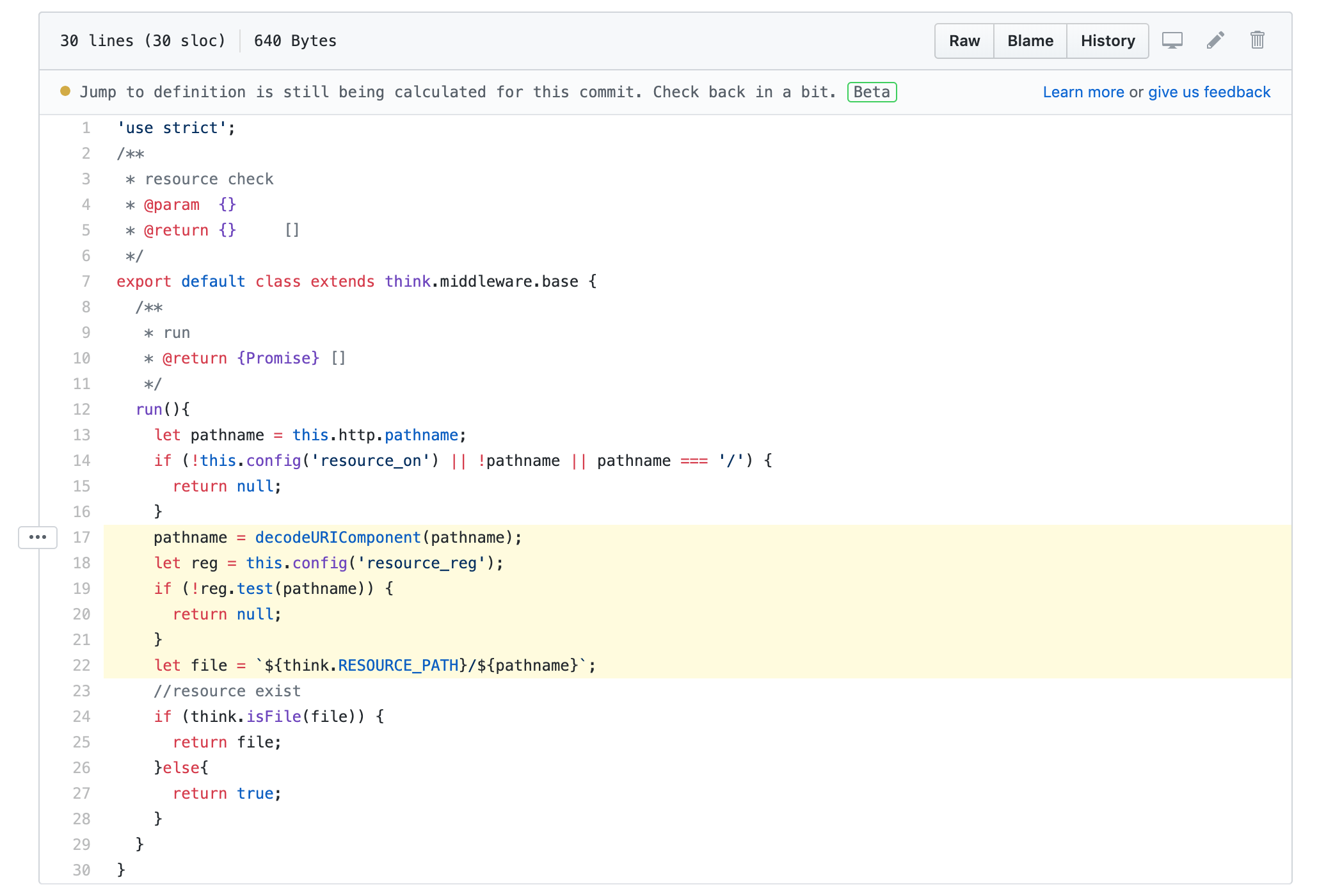
Task: Select line number 24
Action: 81,717
